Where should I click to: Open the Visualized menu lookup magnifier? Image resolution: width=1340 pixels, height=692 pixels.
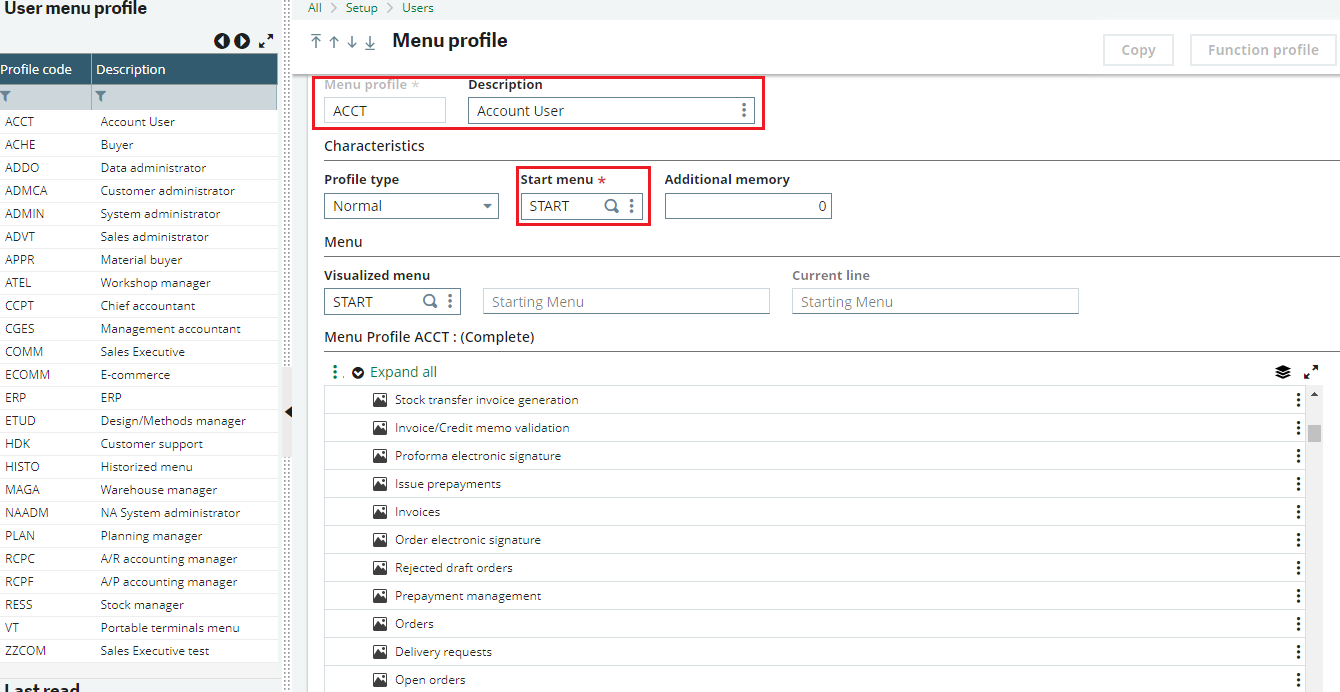429,300
